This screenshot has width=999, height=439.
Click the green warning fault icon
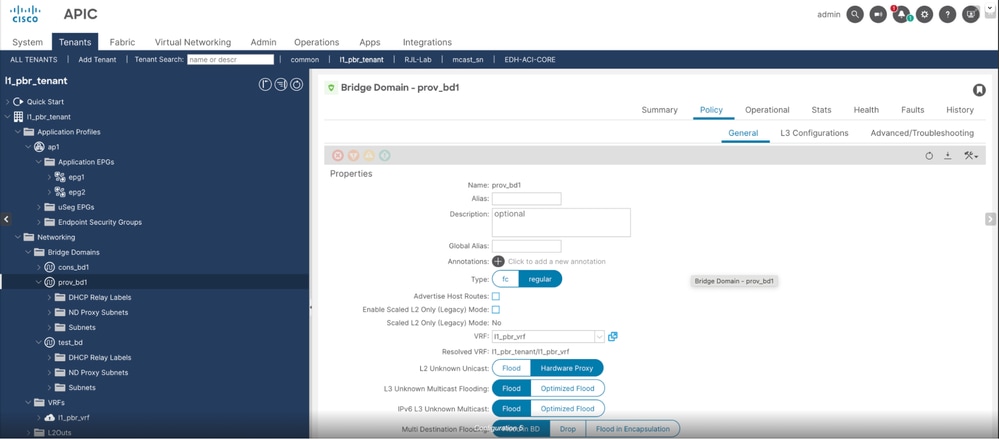[x=385, y=155]
